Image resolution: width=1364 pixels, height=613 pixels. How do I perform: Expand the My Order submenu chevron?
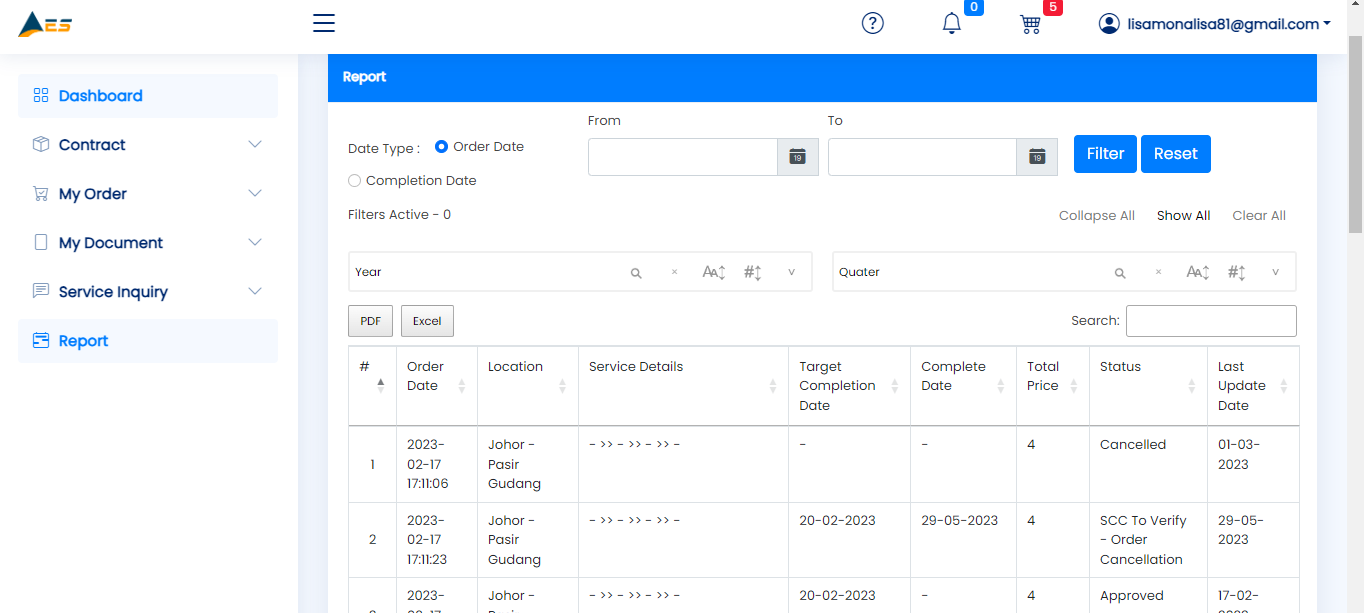[x=255, y=193]
